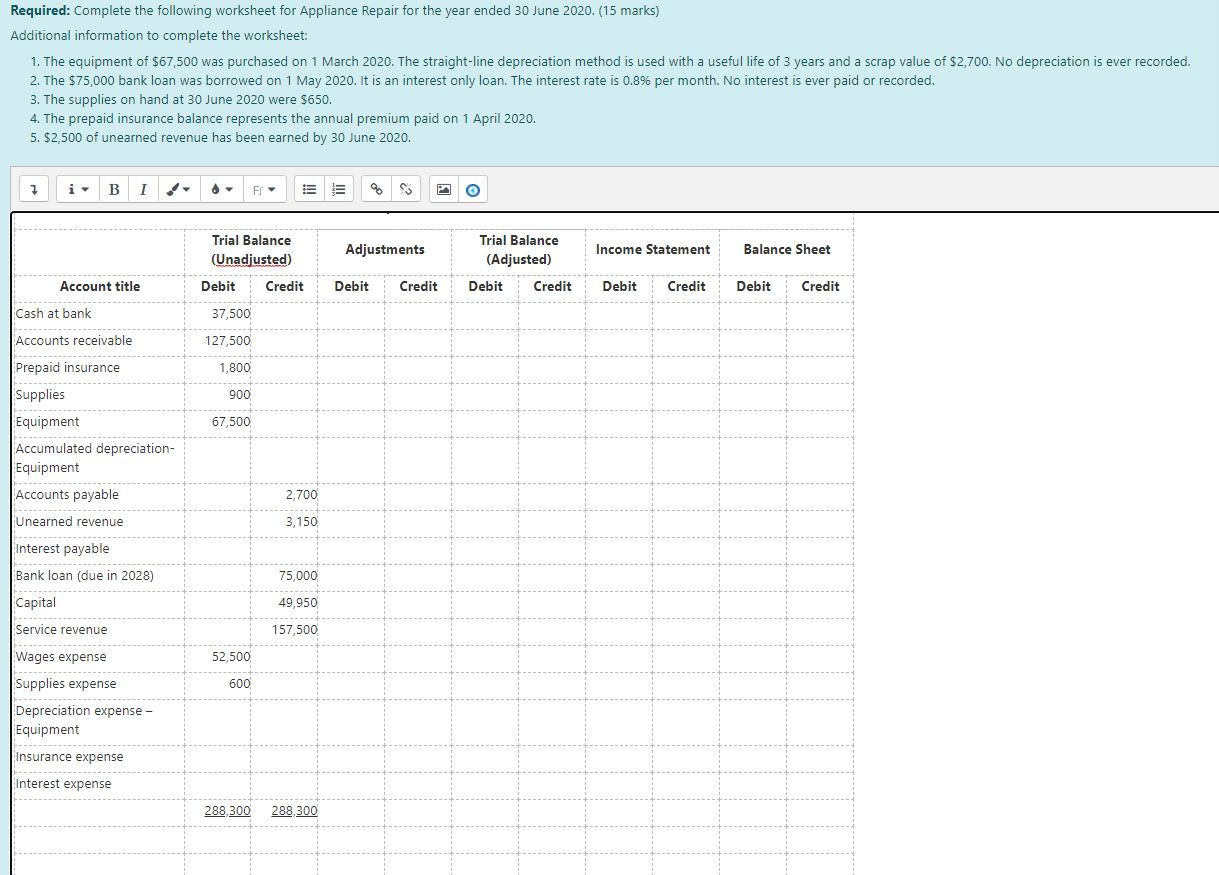
Task: Click the 900 supplies debit value
Action: [239, 395]
